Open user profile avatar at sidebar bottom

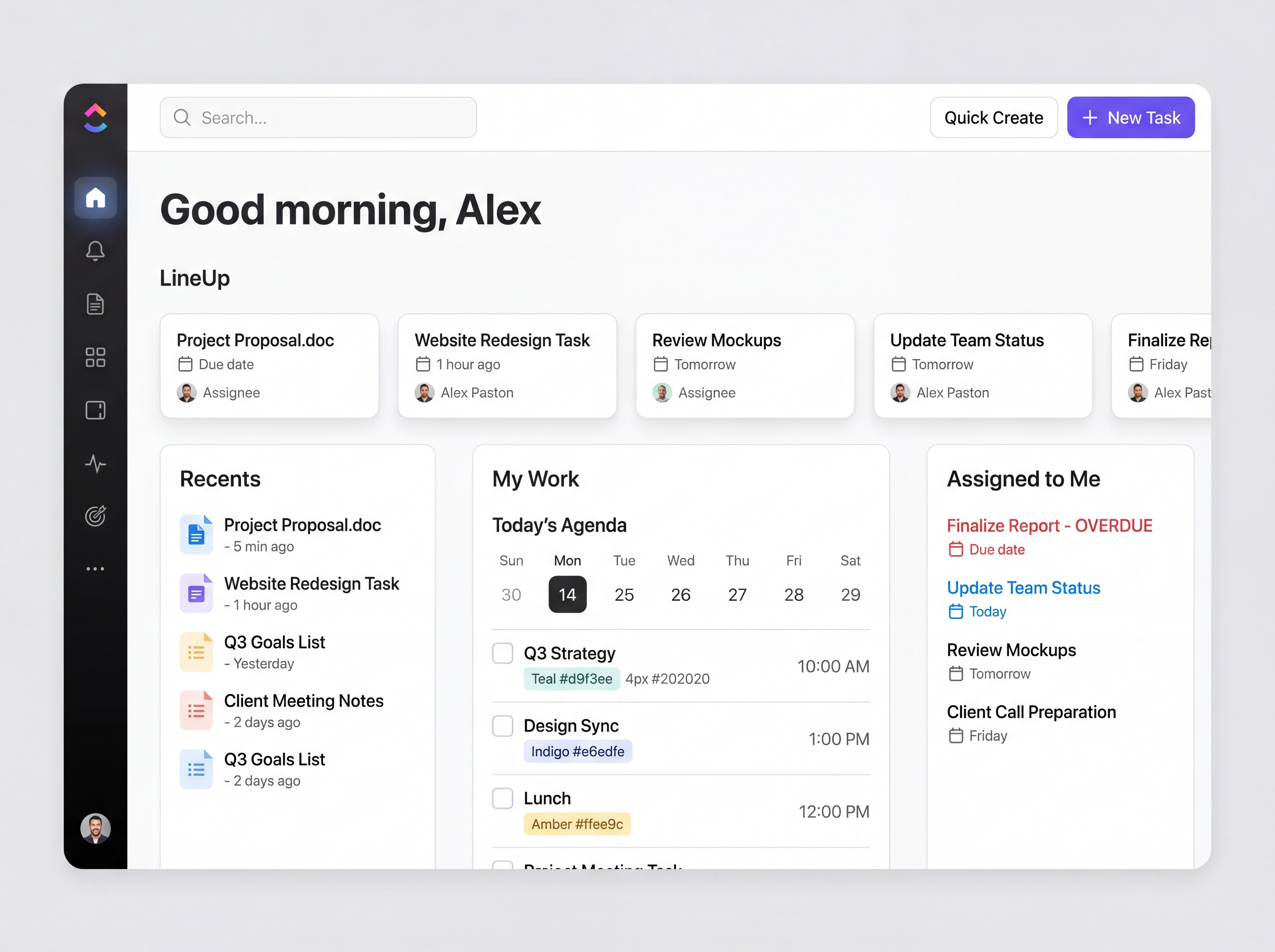pos(95,829)
